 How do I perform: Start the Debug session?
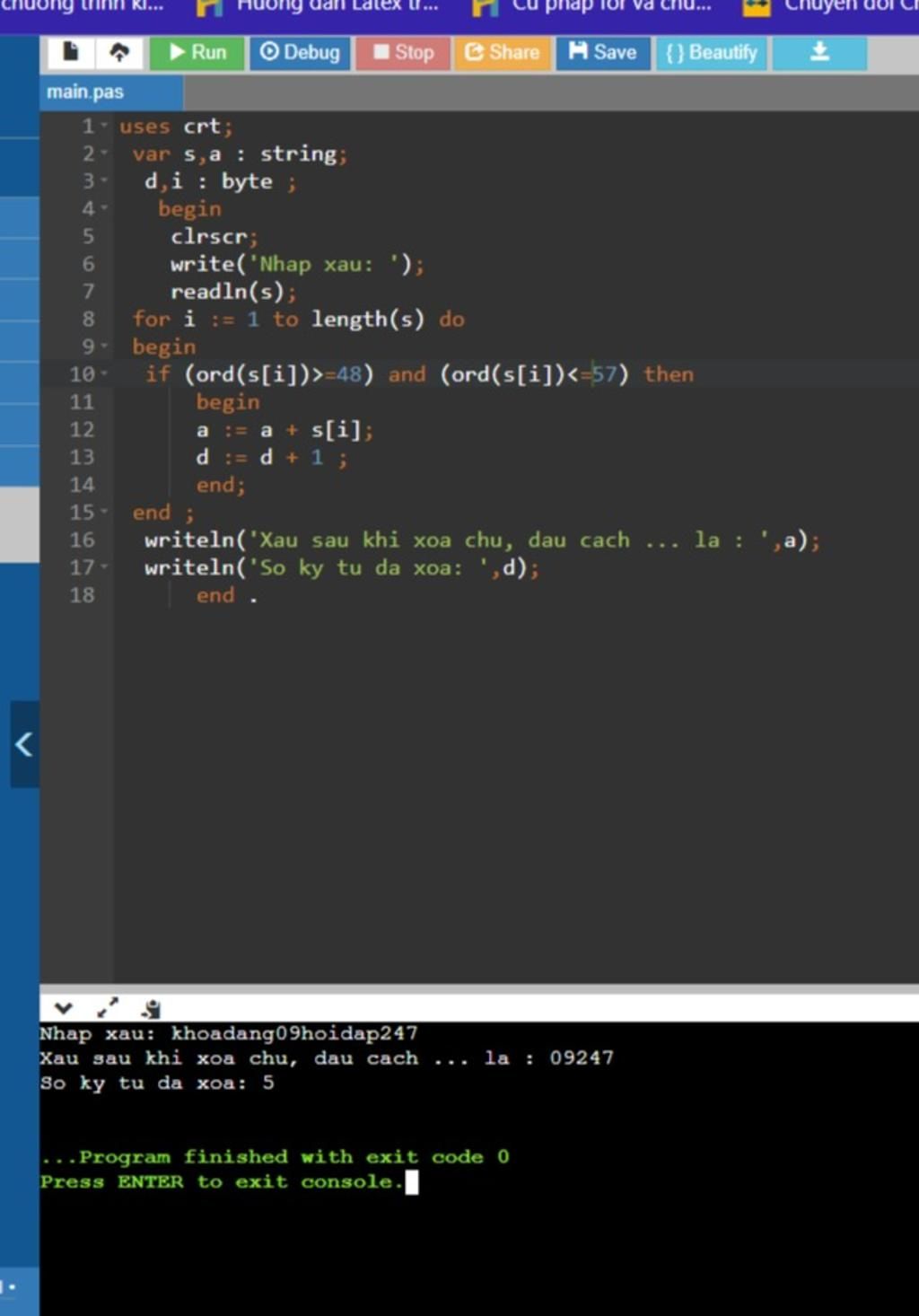coord(300,53)
